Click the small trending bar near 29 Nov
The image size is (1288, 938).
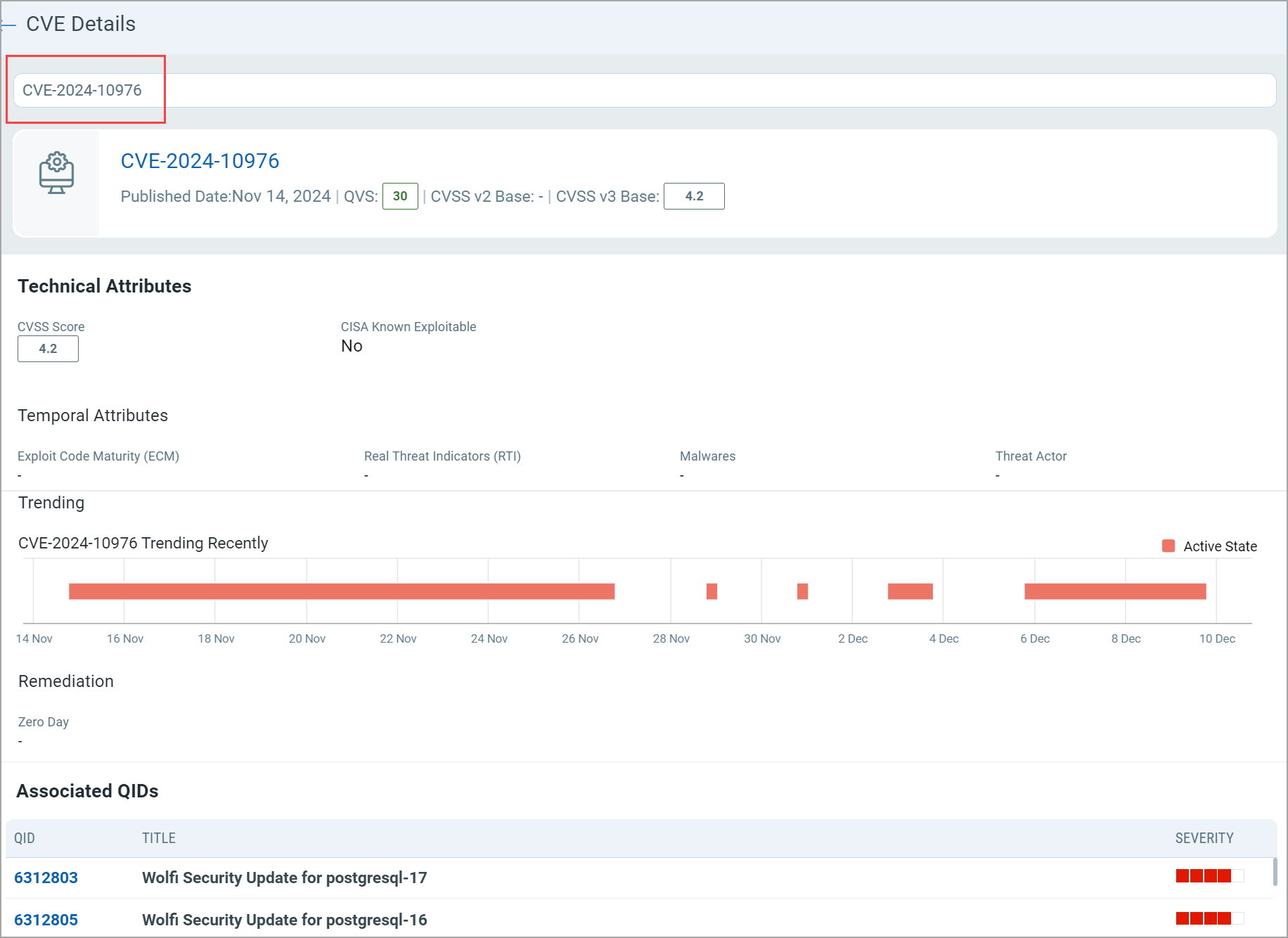coord(711,591)
